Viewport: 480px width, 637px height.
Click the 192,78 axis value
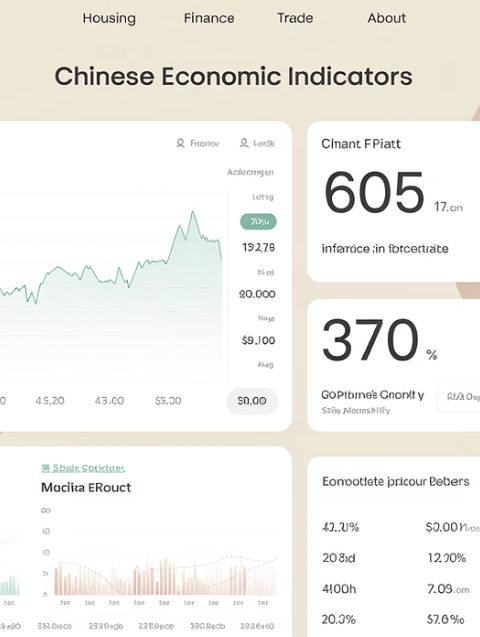pyautogui.click(x=259, y=247)
